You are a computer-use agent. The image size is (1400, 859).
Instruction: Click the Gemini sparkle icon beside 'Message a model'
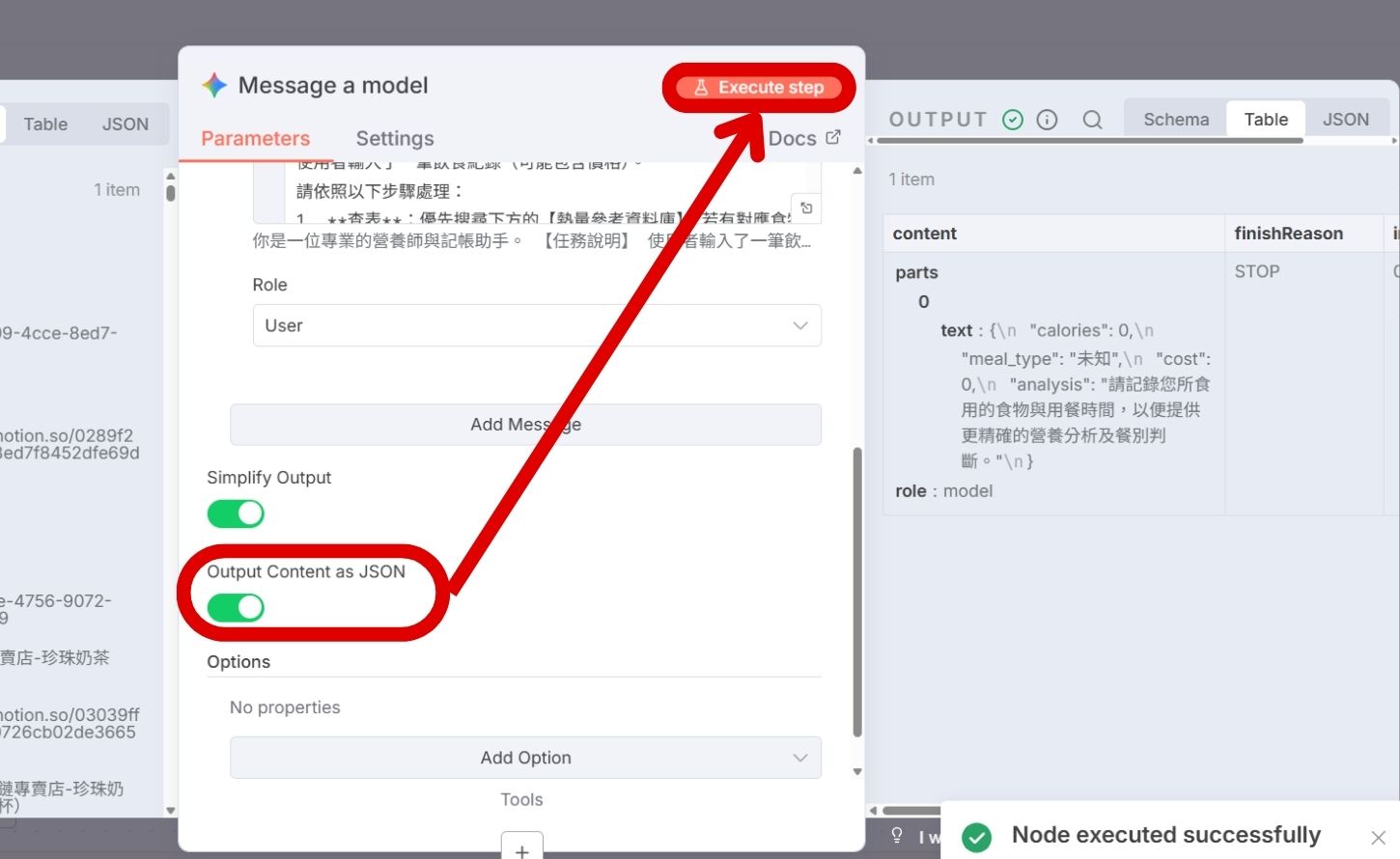point(212,85)
